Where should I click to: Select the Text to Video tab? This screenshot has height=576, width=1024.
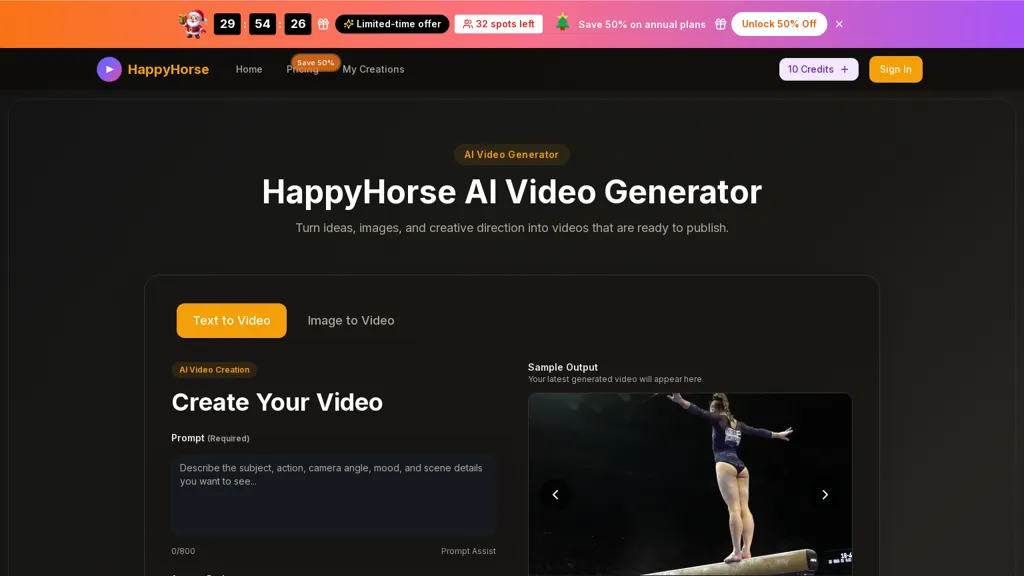231,321
